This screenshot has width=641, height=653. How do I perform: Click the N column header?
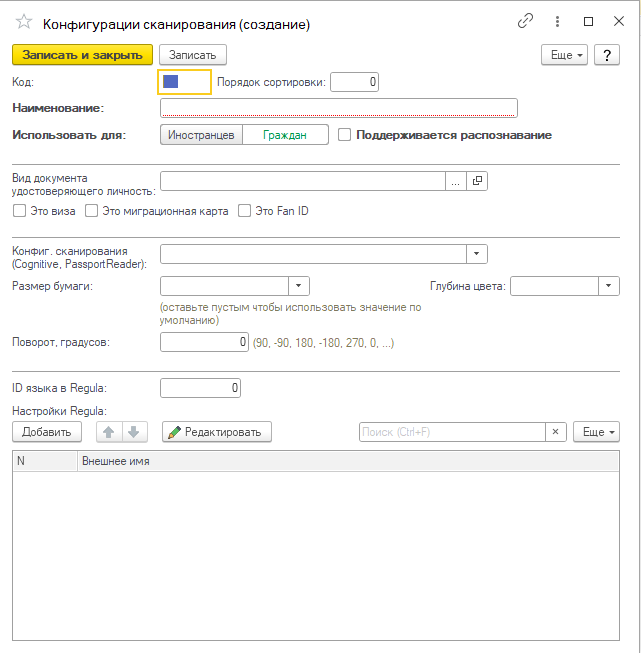coord(45,461)
